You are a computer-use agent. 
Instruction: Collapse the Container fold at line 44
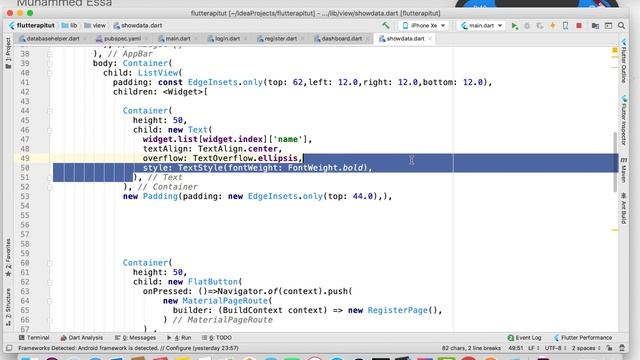(50, 111)
